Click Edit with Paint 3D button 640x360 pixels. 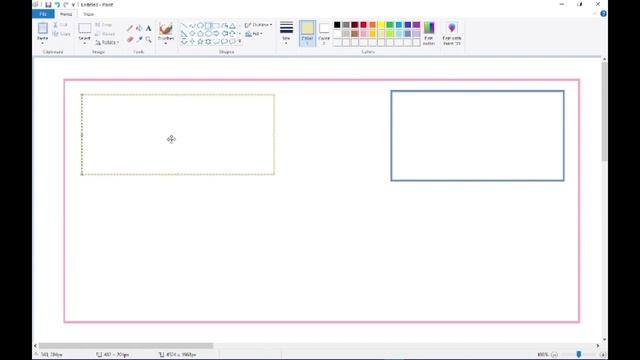click(x=452, y=33)
